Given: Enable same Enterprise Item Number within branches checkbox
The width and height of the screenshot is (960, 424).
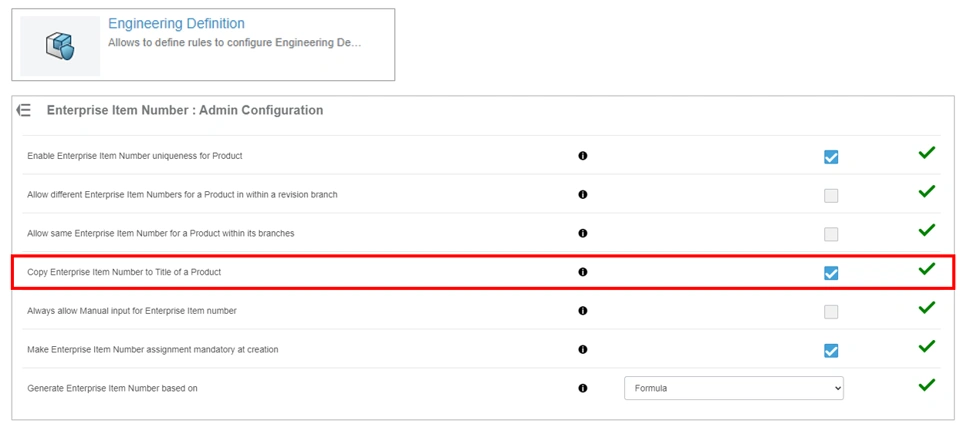Looking at the screenshot, I should pos(831,234).
